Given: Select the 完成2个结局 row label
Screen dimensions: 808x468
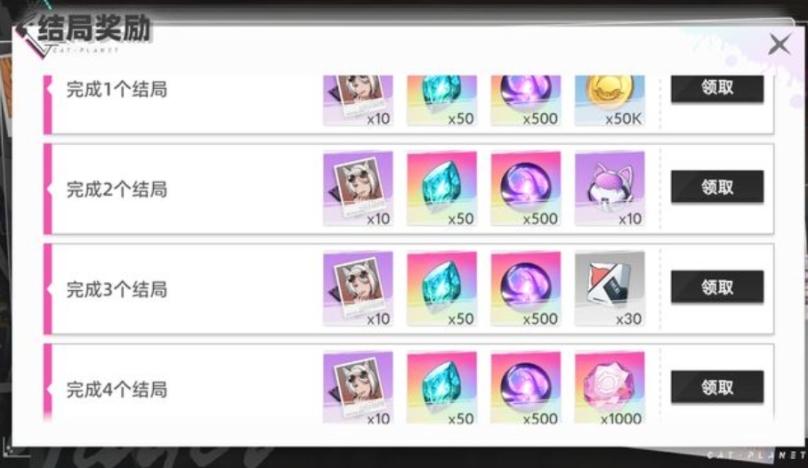Looking at the screenshot, I should pyautogui.click(x=117, y=190).
